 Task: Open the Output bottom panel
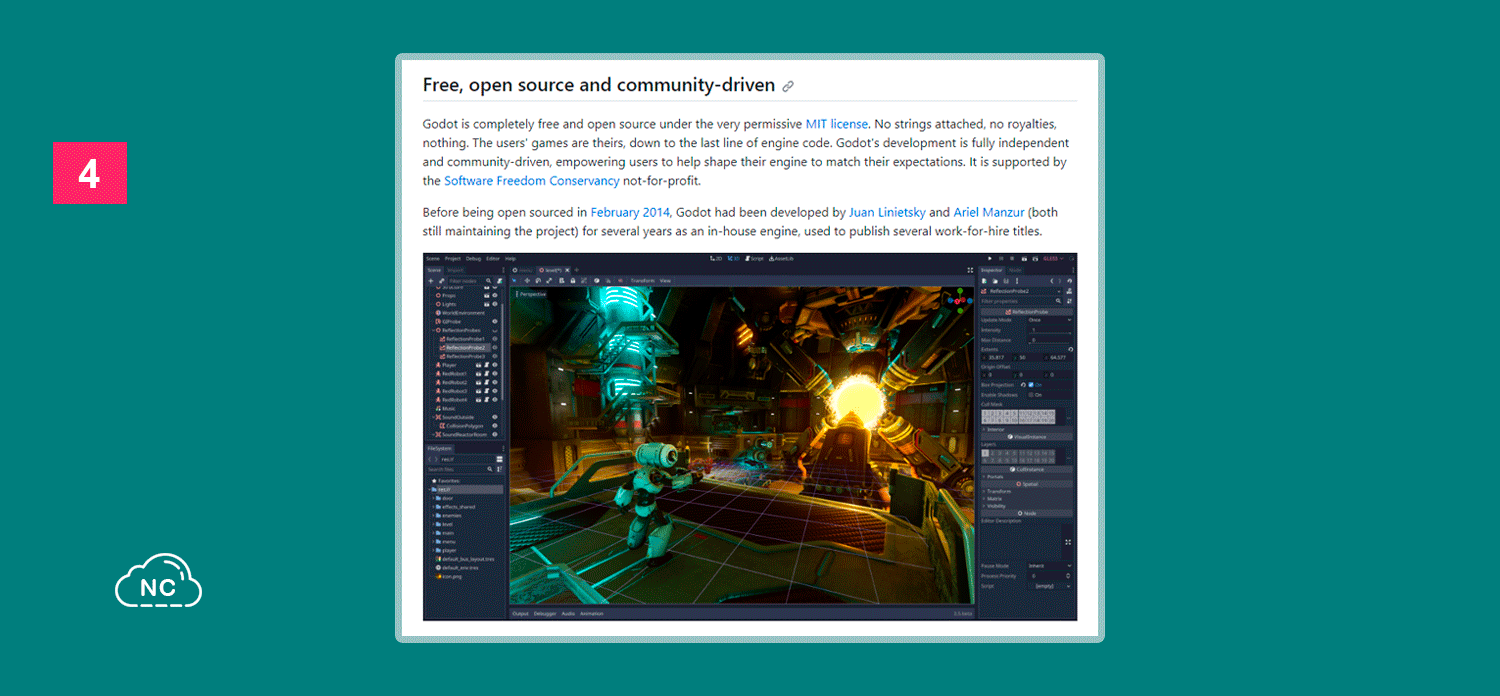point(520,613)
